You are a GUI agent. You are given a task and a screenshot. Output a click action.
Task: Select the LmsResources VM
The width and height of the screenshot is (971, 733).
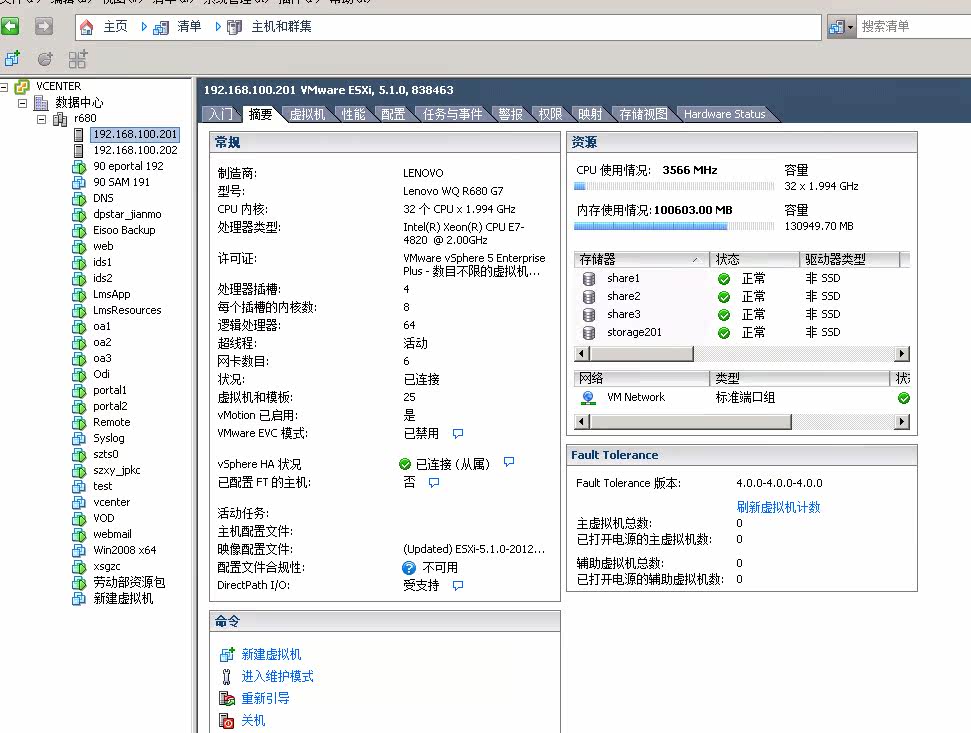127,310
